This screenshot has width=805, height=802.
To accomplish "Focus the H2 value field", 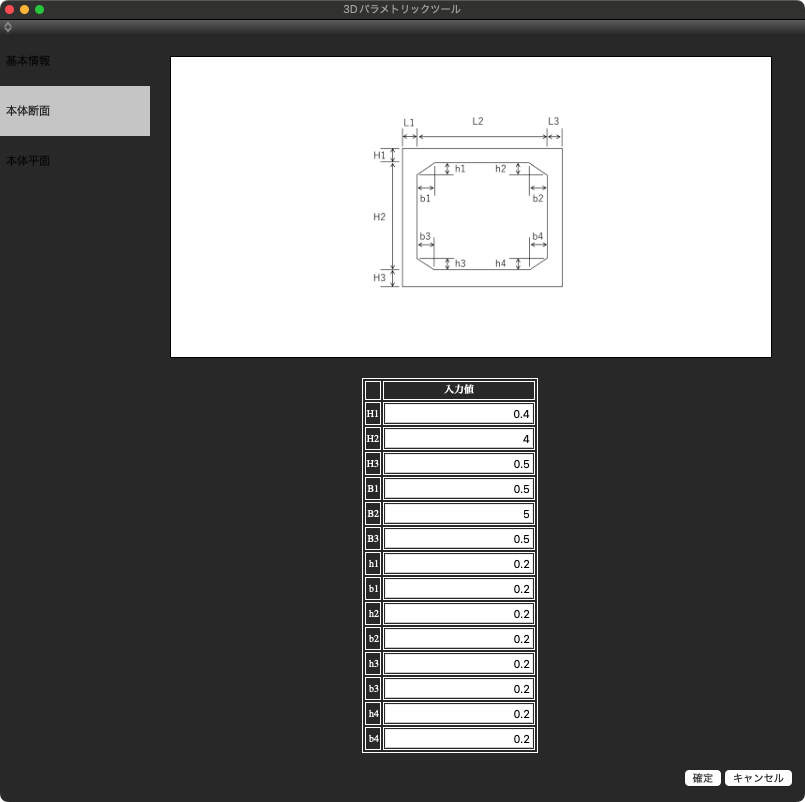I will (459, 439).
